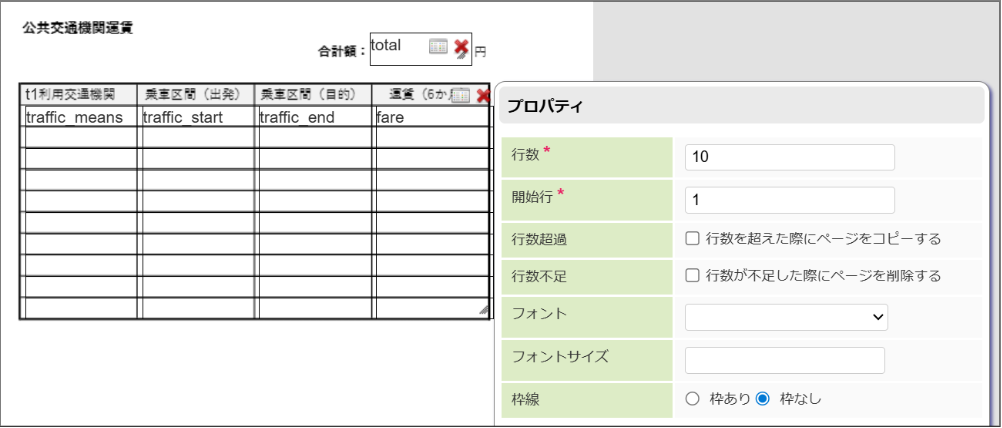The width and height of the screenshot is (1002, 428).
Task: Grab resize handle at table bottom-right corner
Action: [x=484, y=310]
